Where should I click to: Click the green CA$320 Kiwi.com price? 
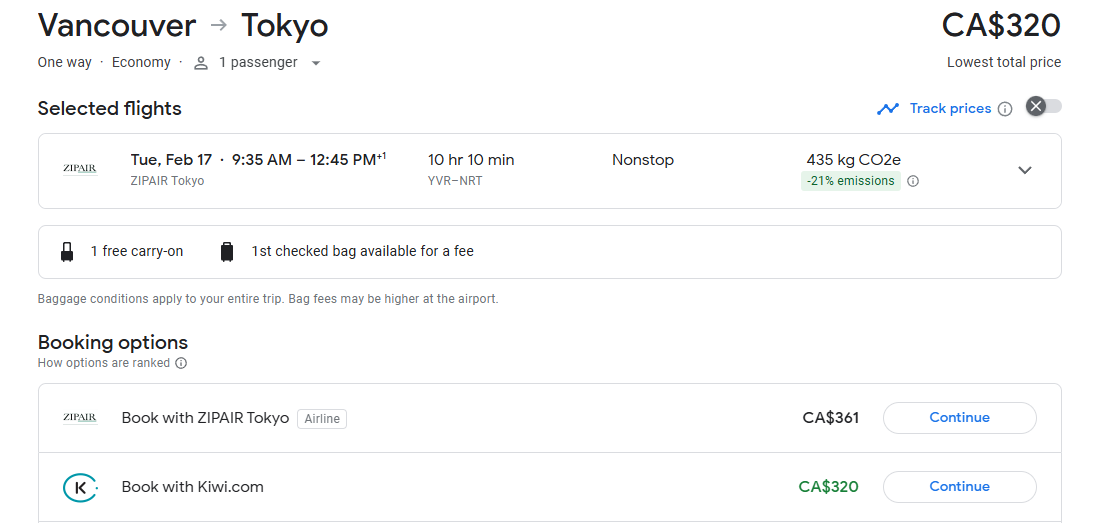point(828,487)
